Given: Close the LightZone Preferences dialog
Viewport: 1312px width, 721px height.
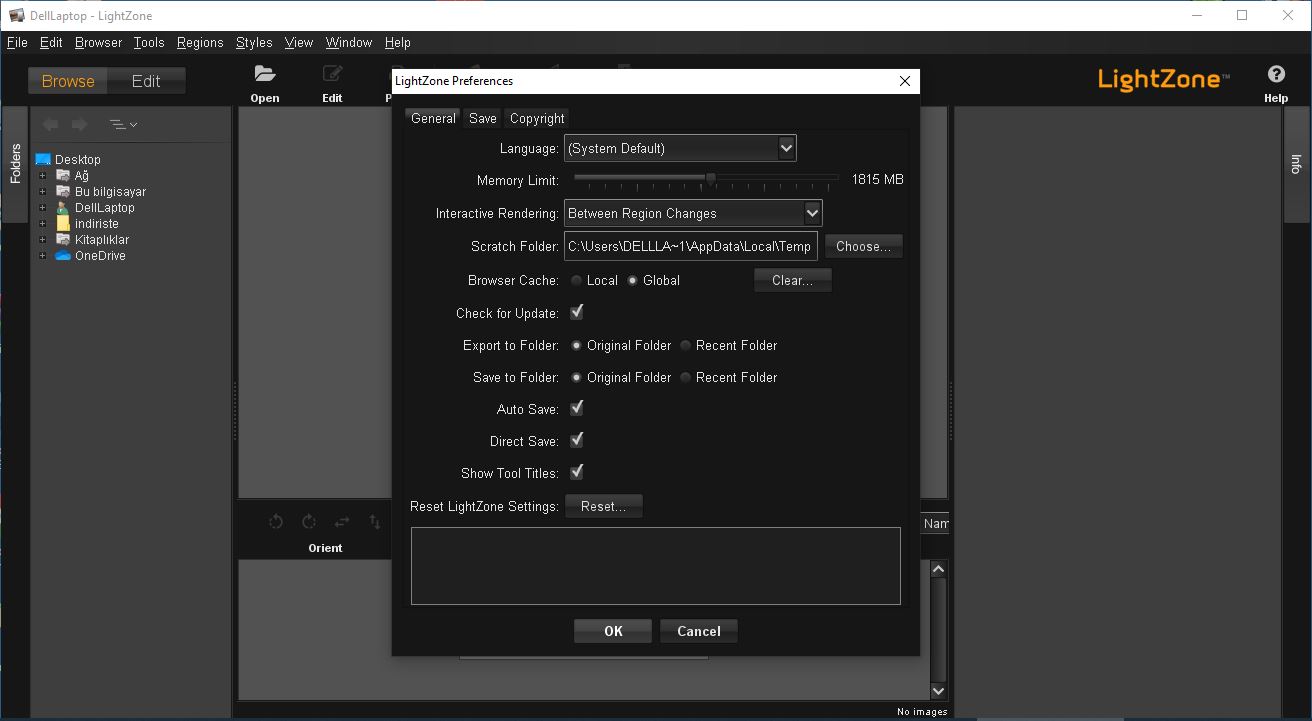Looking at the screenshot, I should pos(905,81).
